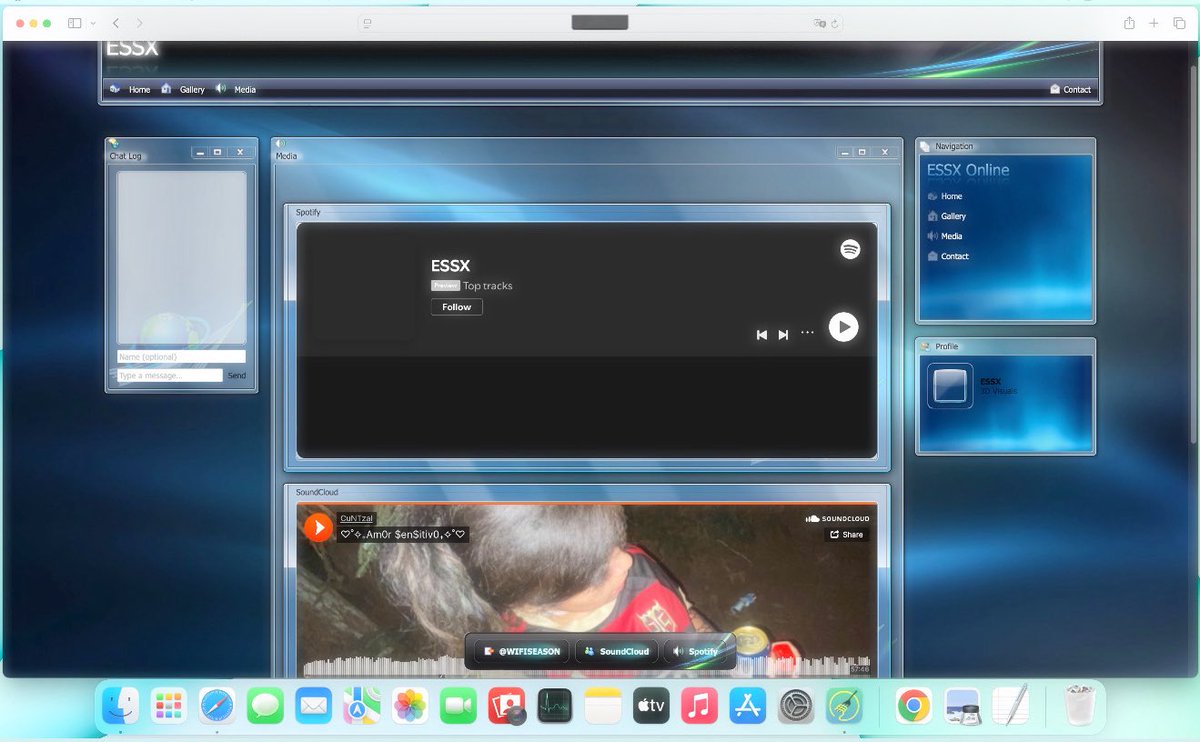Open the Am0r $en$itiv0 track title
The height and width of the screenshot is (742, 1200).
coord(404,535)
